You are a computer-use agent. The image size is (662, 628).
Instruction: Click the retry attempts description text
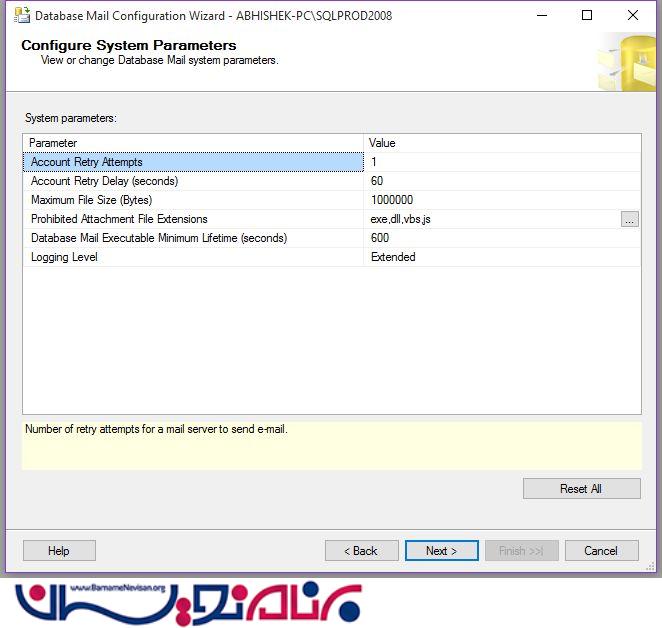156,429
